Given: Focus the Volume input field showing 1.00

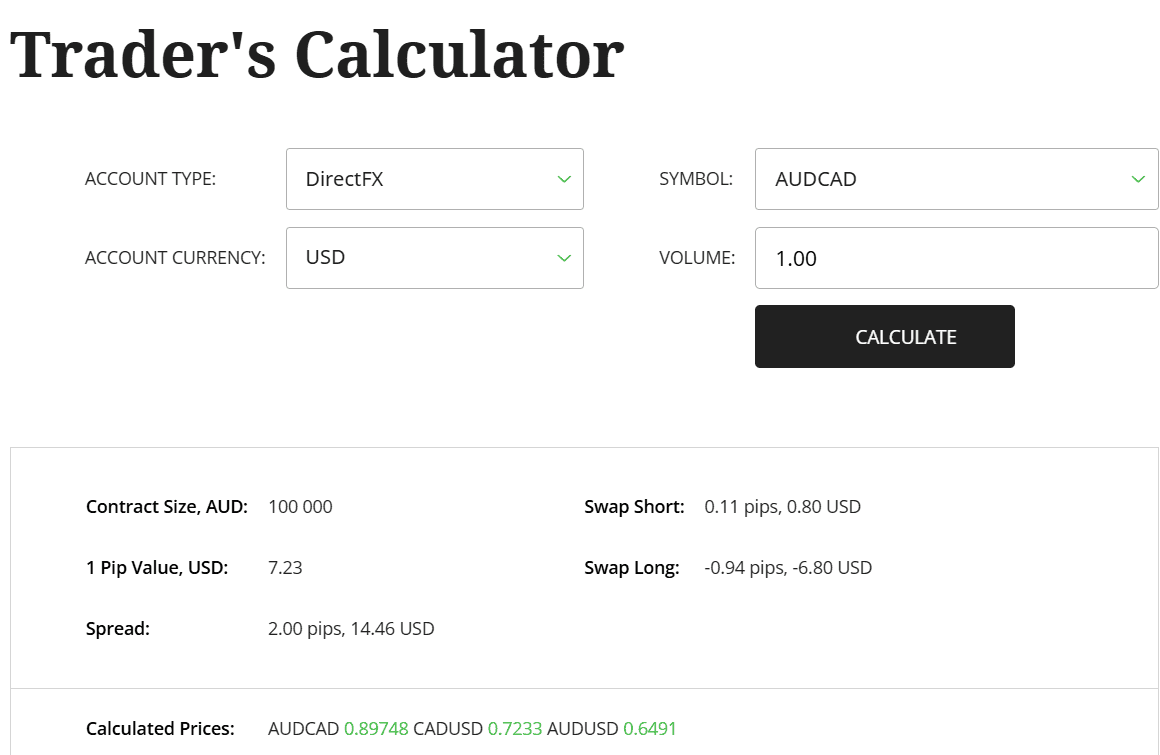Looking at the screenshot, I should click(x=955, y=258).
